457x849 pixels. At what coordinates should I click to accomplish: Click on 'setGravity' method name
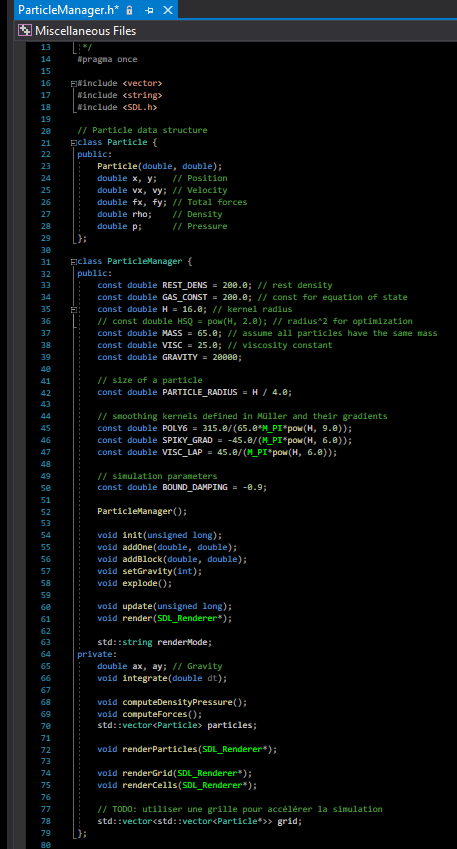[147, 571]
